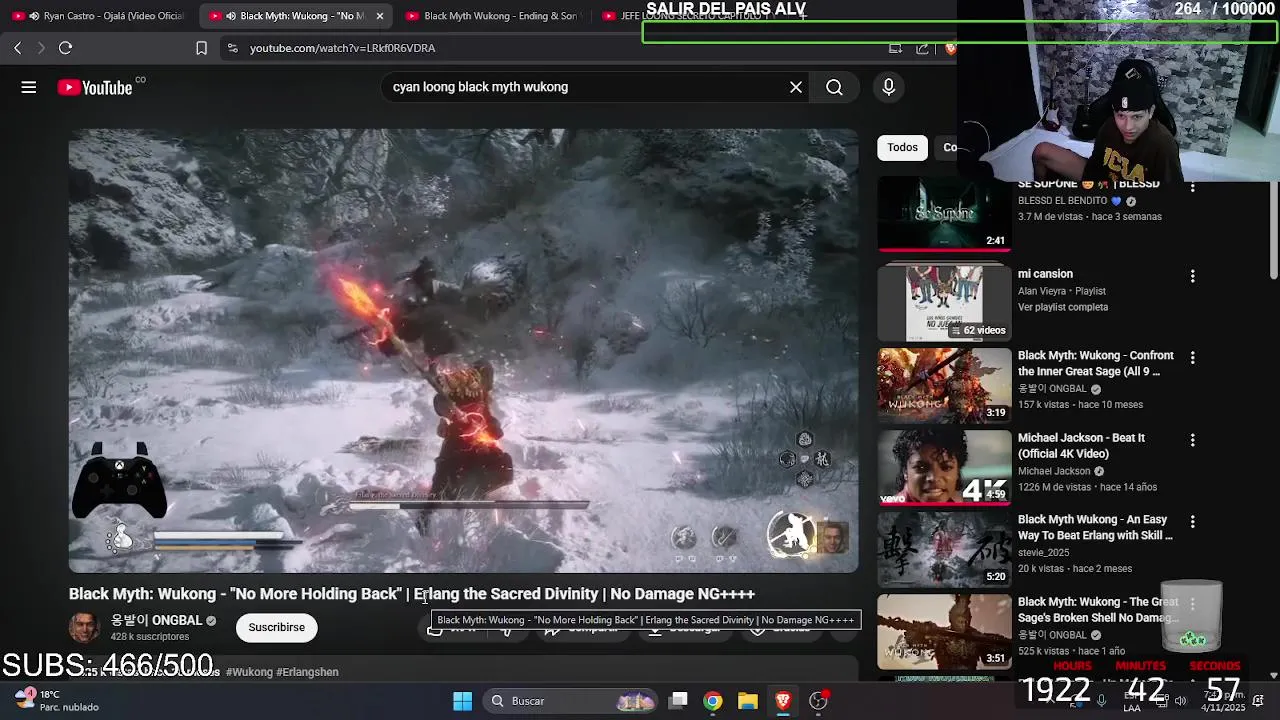Open Great Sage's Broken Shell thumbnail
The width and height of the screenshot is (1280, 720).
(944, 631)
